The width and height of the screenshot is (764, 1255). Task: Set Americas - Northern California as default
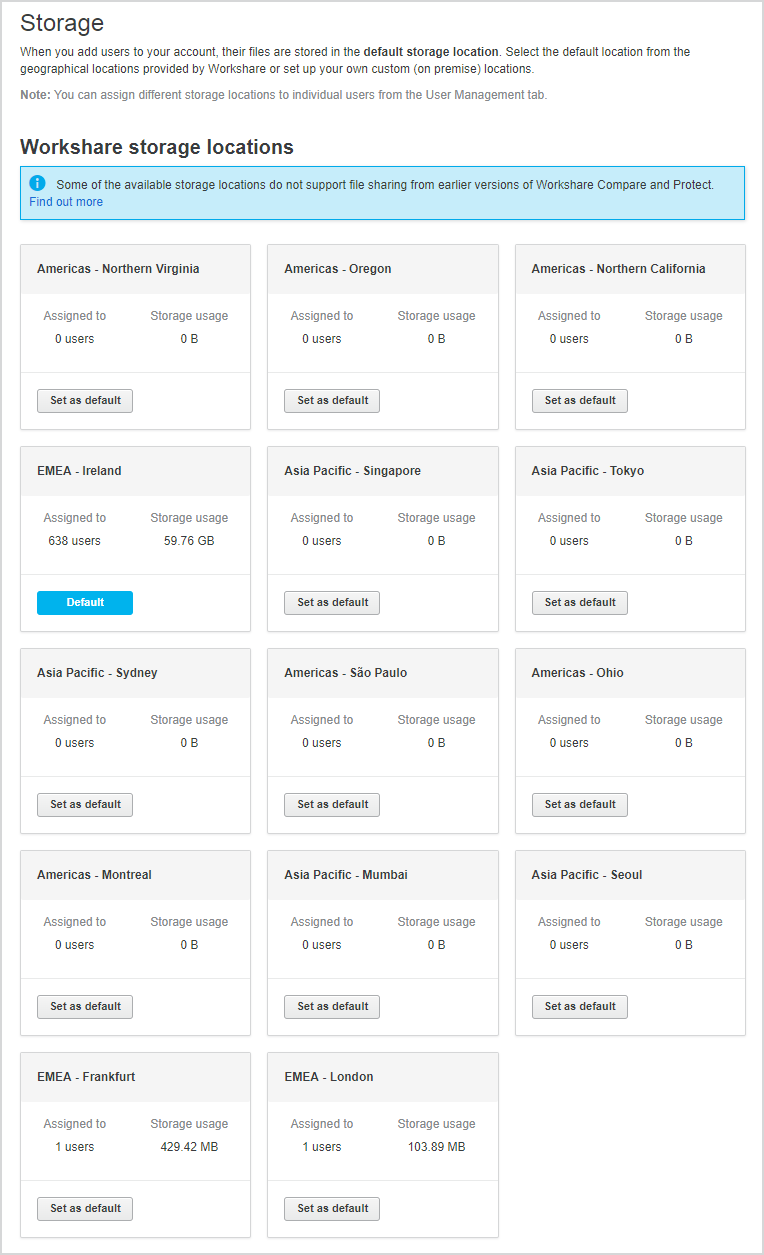click(580, 400)
